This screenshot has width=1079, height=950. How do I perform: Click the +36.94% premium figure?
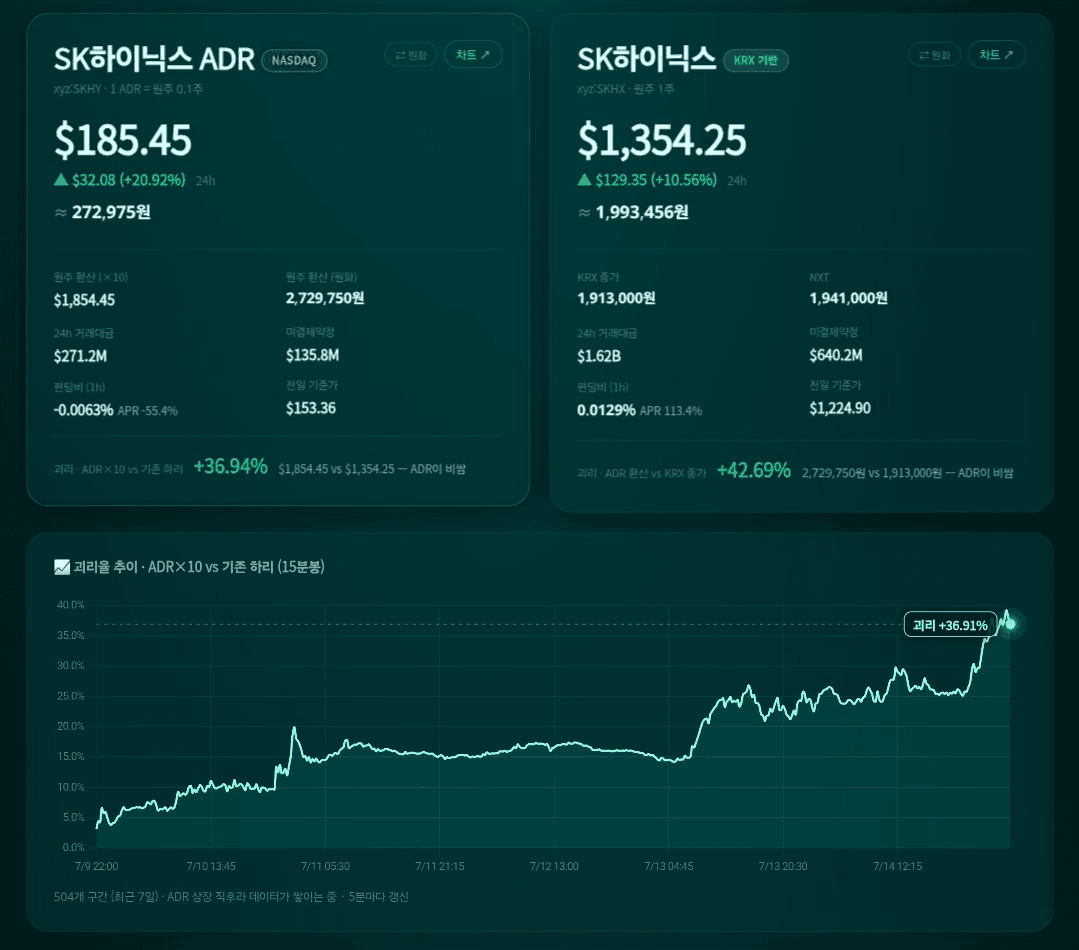pos(231,466)
